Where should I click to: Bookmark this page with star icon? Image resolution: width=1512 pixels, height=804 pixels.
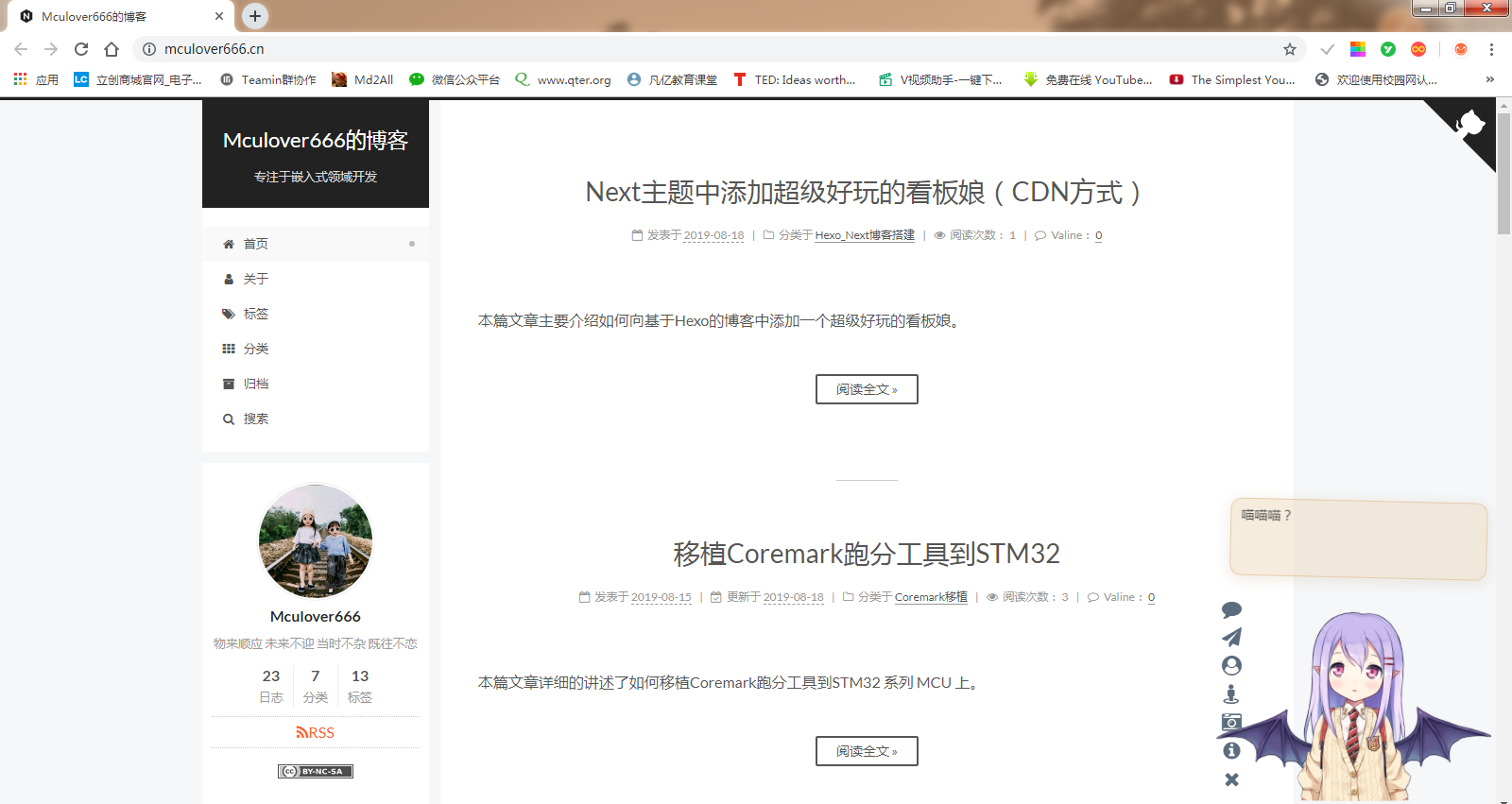pyautogui.click(x=1290, y=49)
